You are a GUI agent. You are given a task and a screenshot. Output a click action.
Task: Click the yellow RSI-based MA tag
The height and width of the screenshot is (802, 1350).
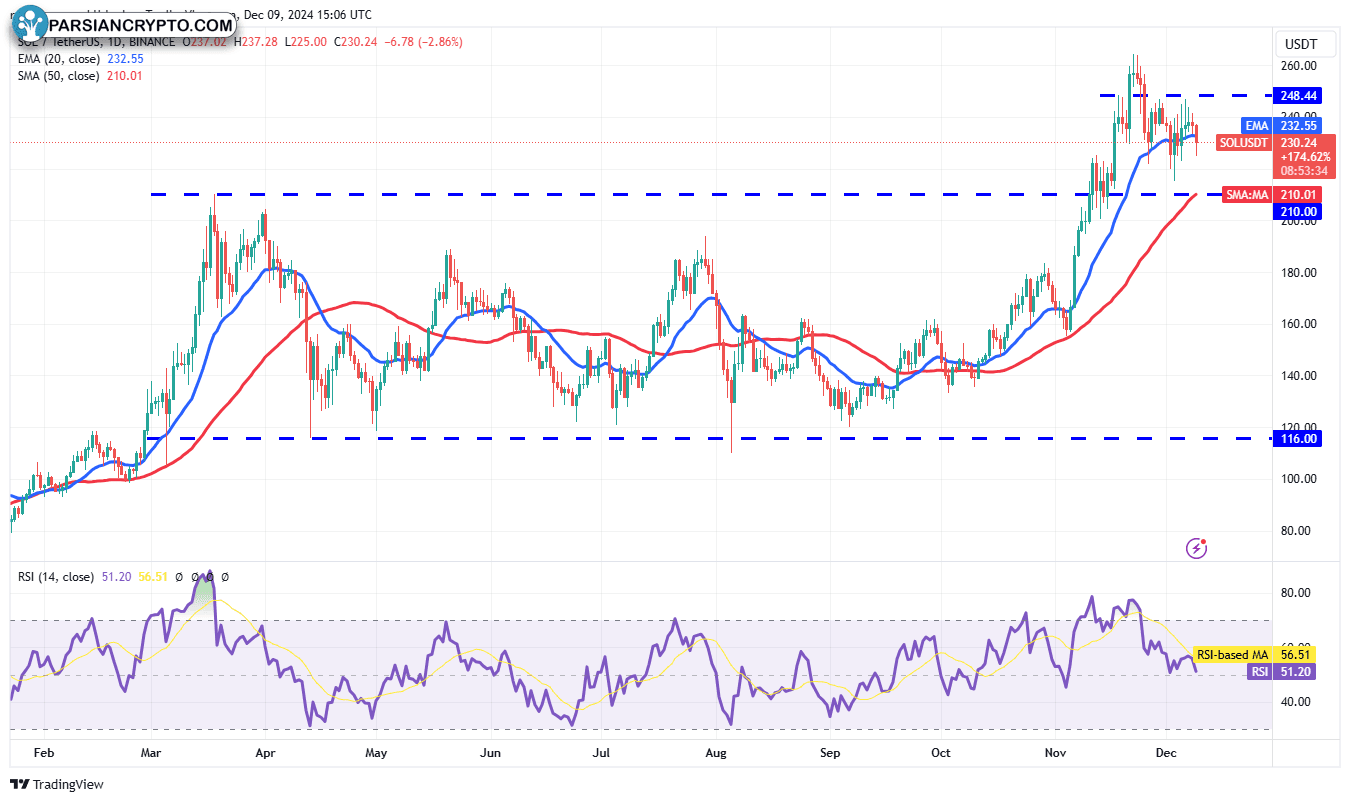coord(1232,655)
